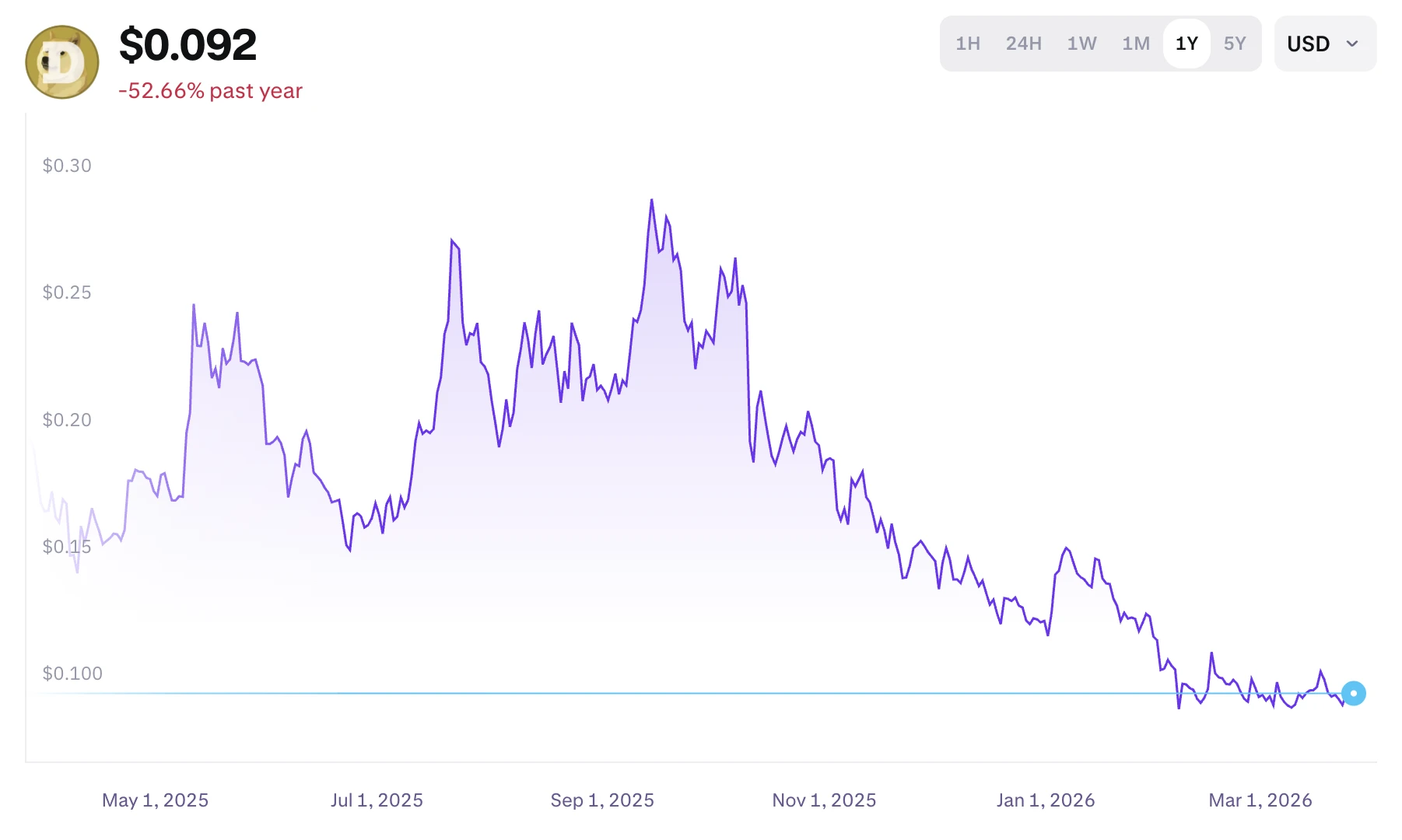Click the Dogecoin logo icon
The height and width of the screenshot is (840, 1402).
click(62, 62)
